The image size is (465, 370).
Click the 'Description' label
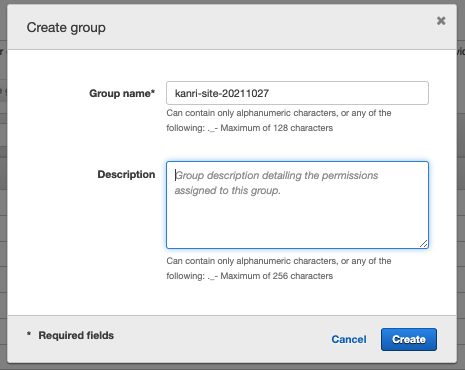[126, 174]
